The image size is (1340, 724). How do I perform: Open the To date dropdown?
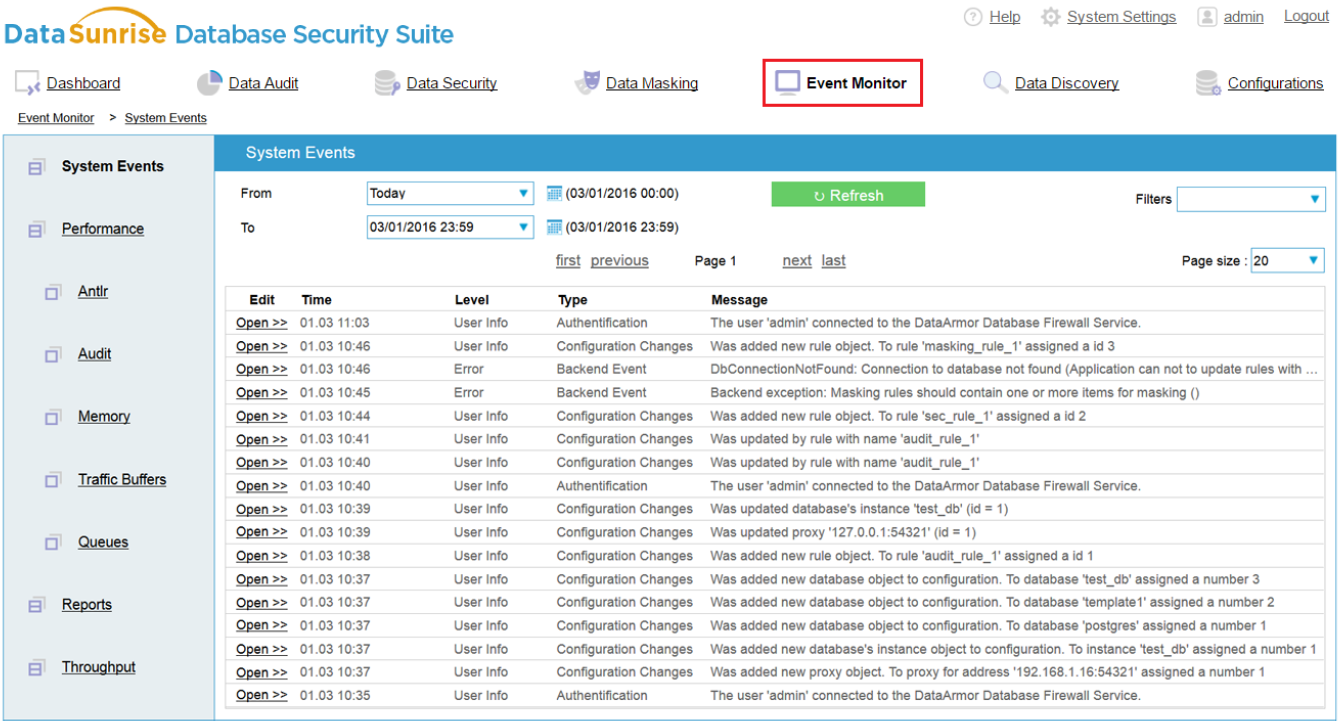pos(450,227)
